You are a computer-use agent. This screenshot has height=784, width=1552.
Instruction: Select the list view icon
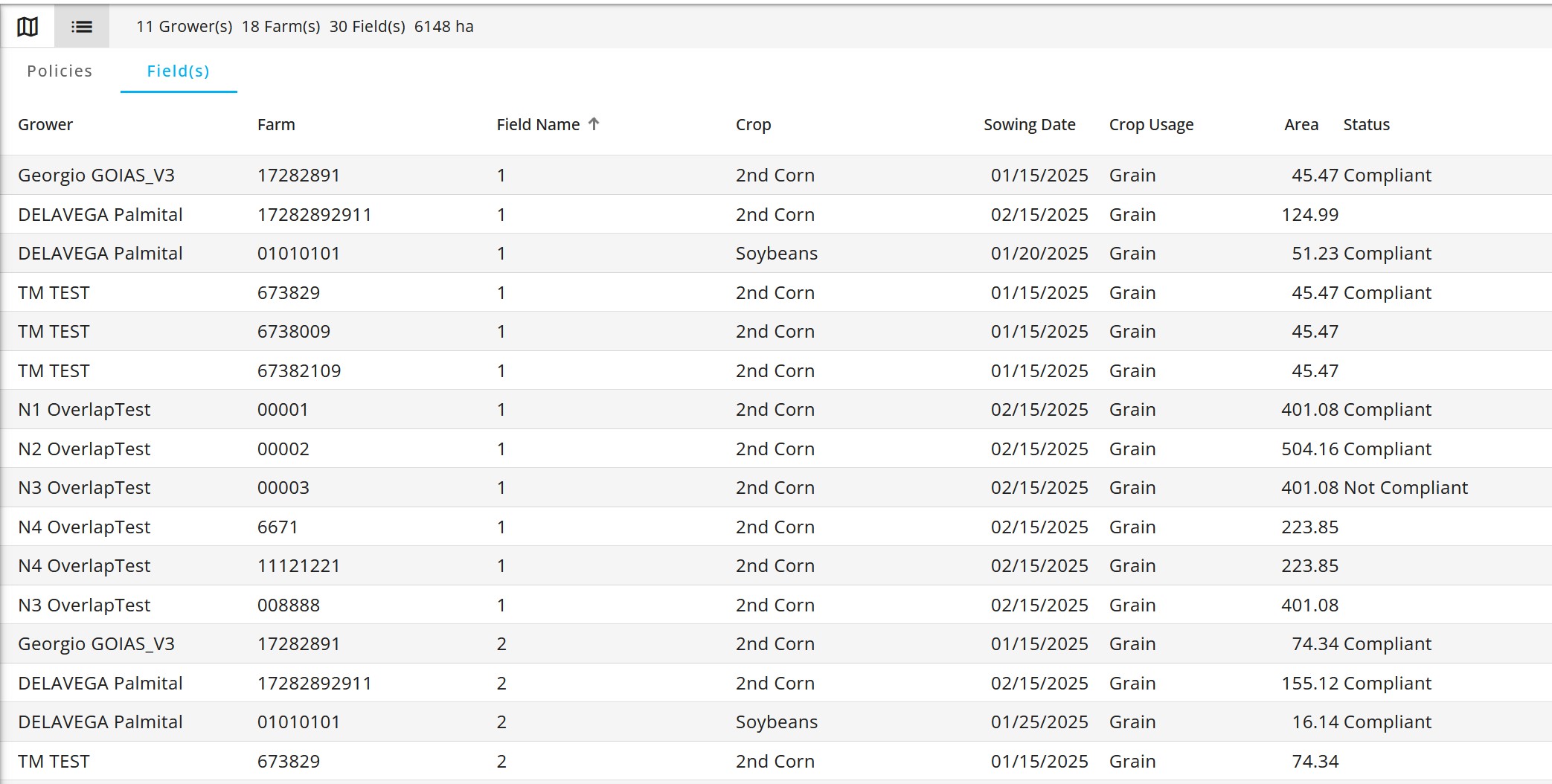coord(82,27)
